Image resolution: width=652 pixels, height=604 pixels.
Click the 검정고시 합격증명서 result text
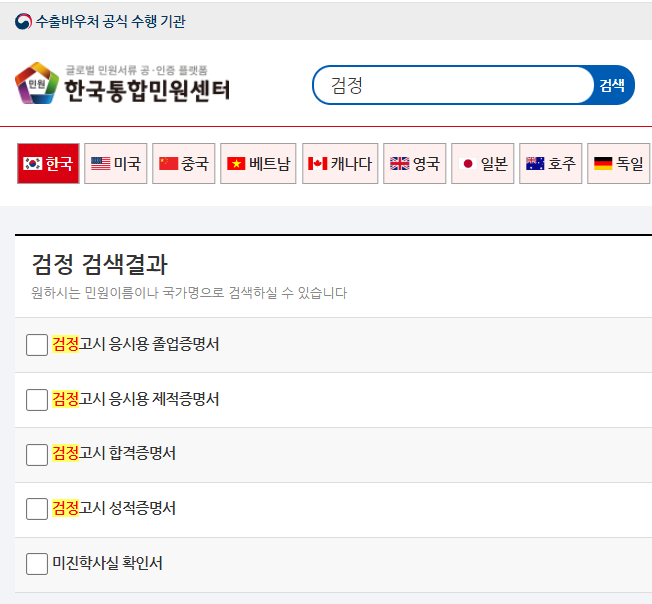click(x=114, y=454)
